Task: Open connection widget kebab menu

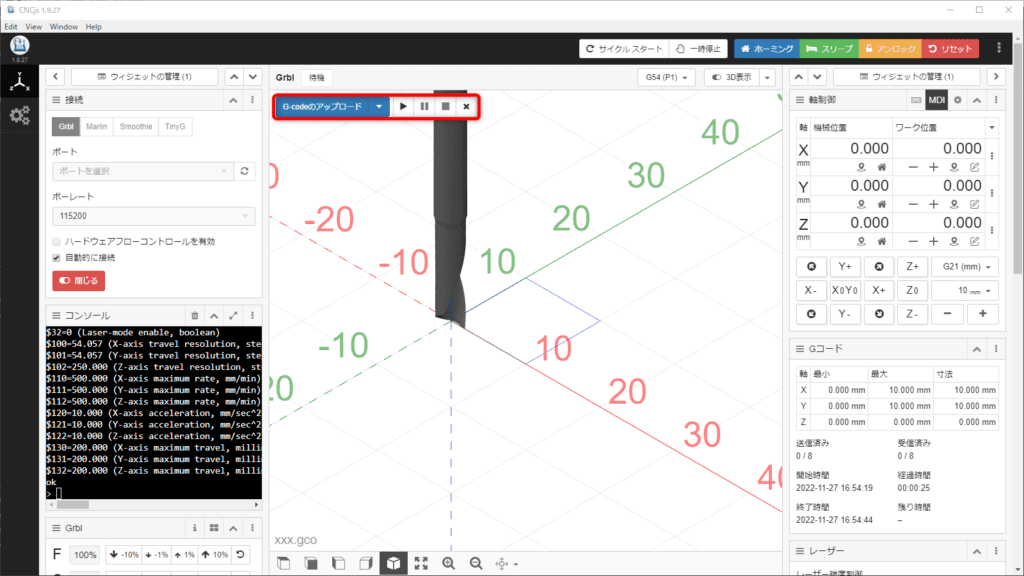Action: [253, 100]
